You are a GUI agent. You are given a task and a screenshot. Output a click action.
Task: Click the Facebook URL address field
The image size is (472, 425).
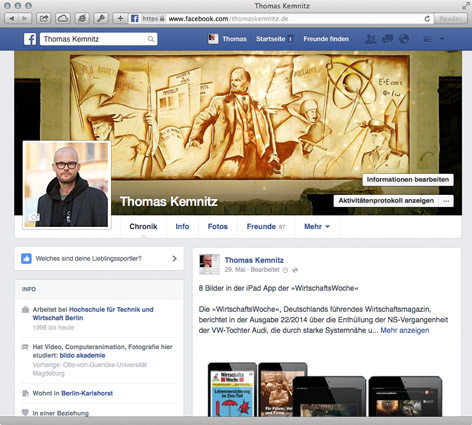pyautogui.click(x=282, y=19)
